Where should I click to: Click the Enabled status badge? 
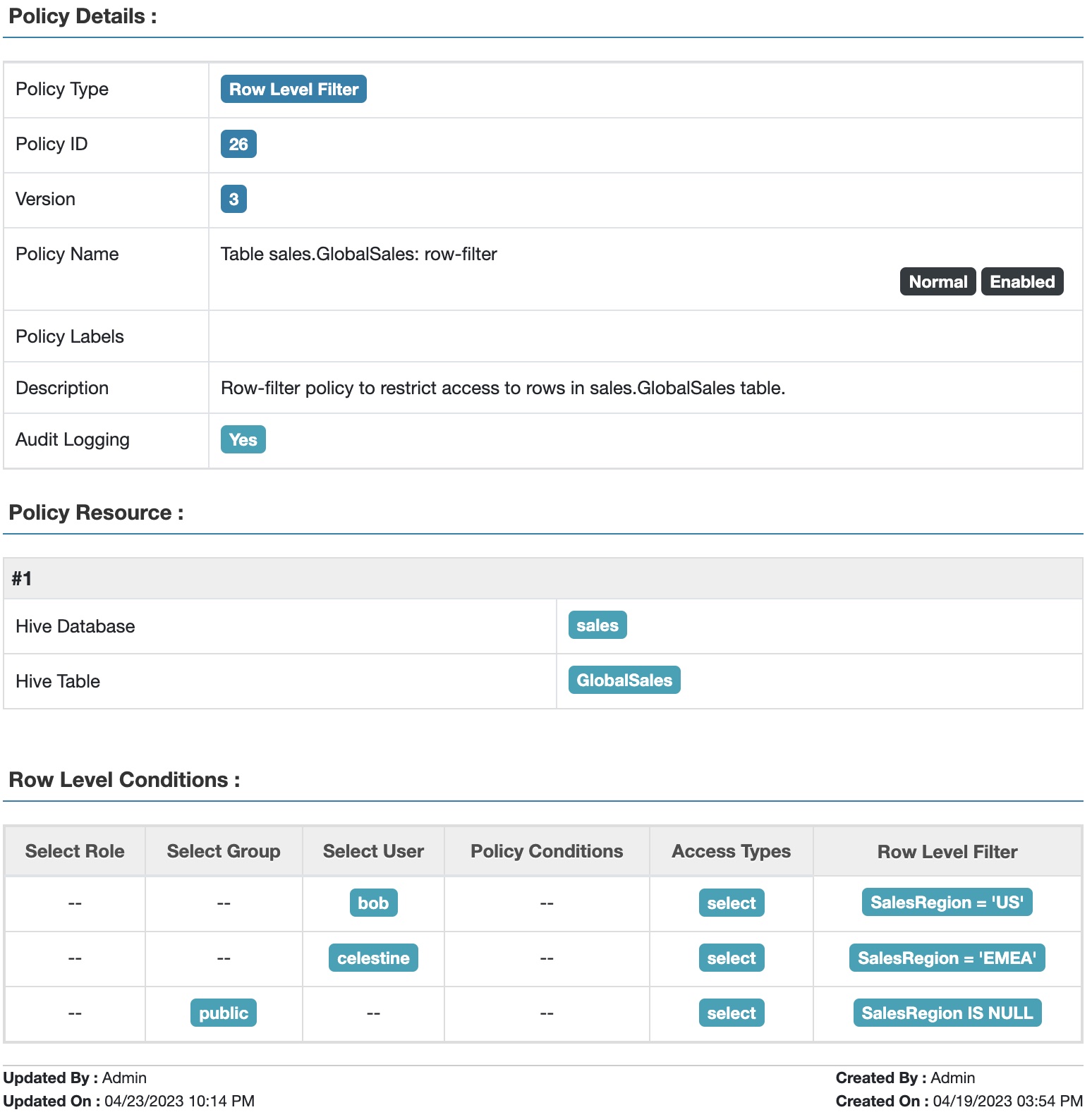pos(1021,282)
